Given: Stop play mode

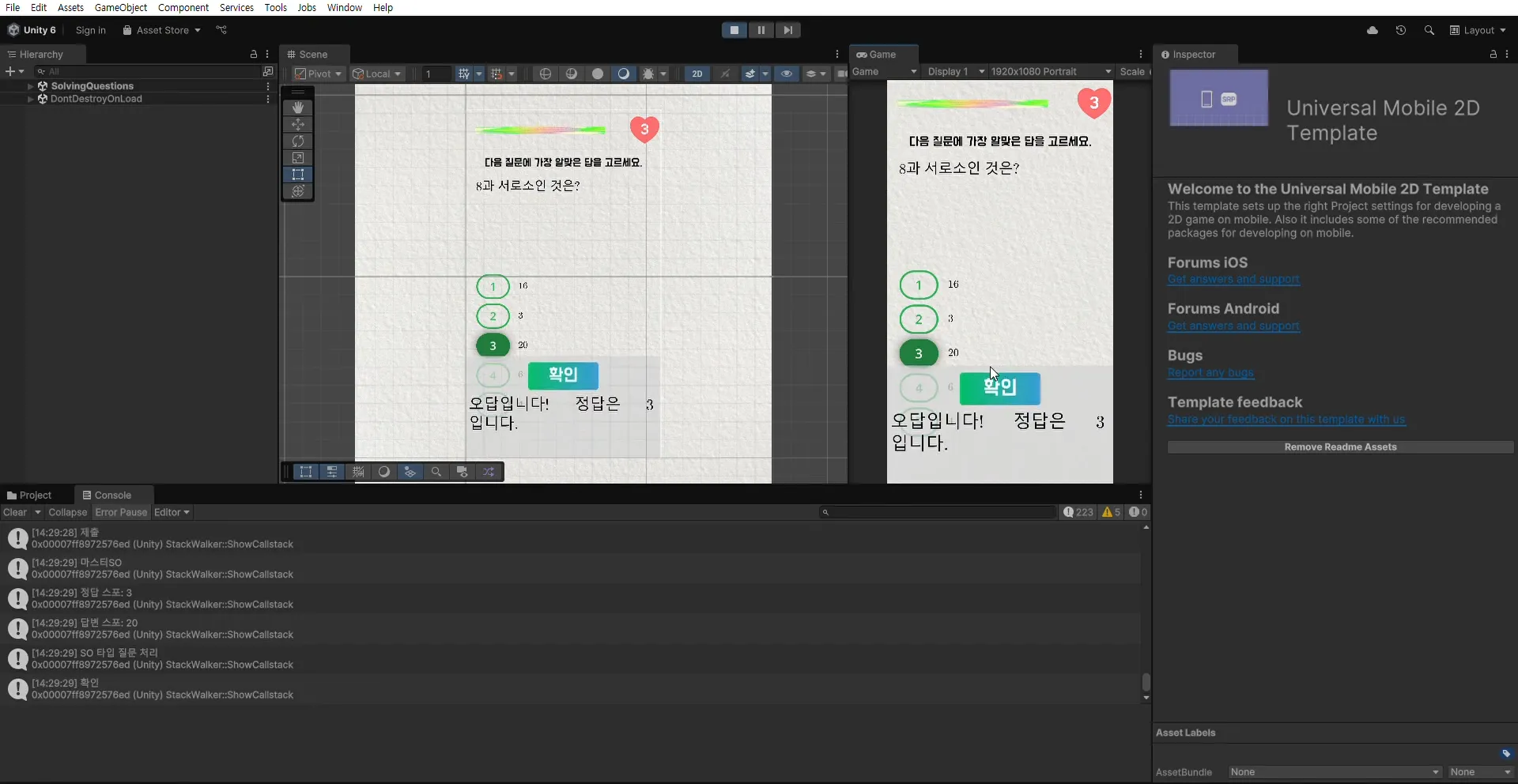Looking at the screenshot, I should (x=734, y=30).
